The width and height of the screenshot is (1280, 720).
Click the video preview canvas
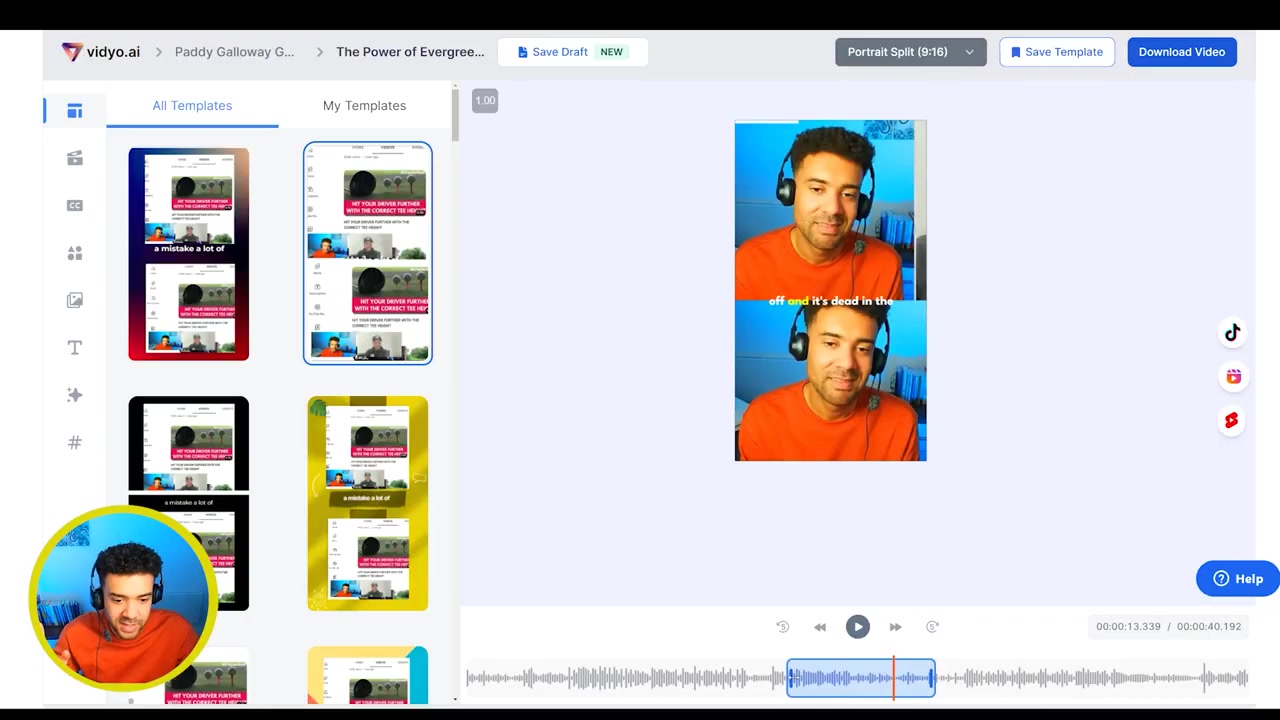coord(831,291)
